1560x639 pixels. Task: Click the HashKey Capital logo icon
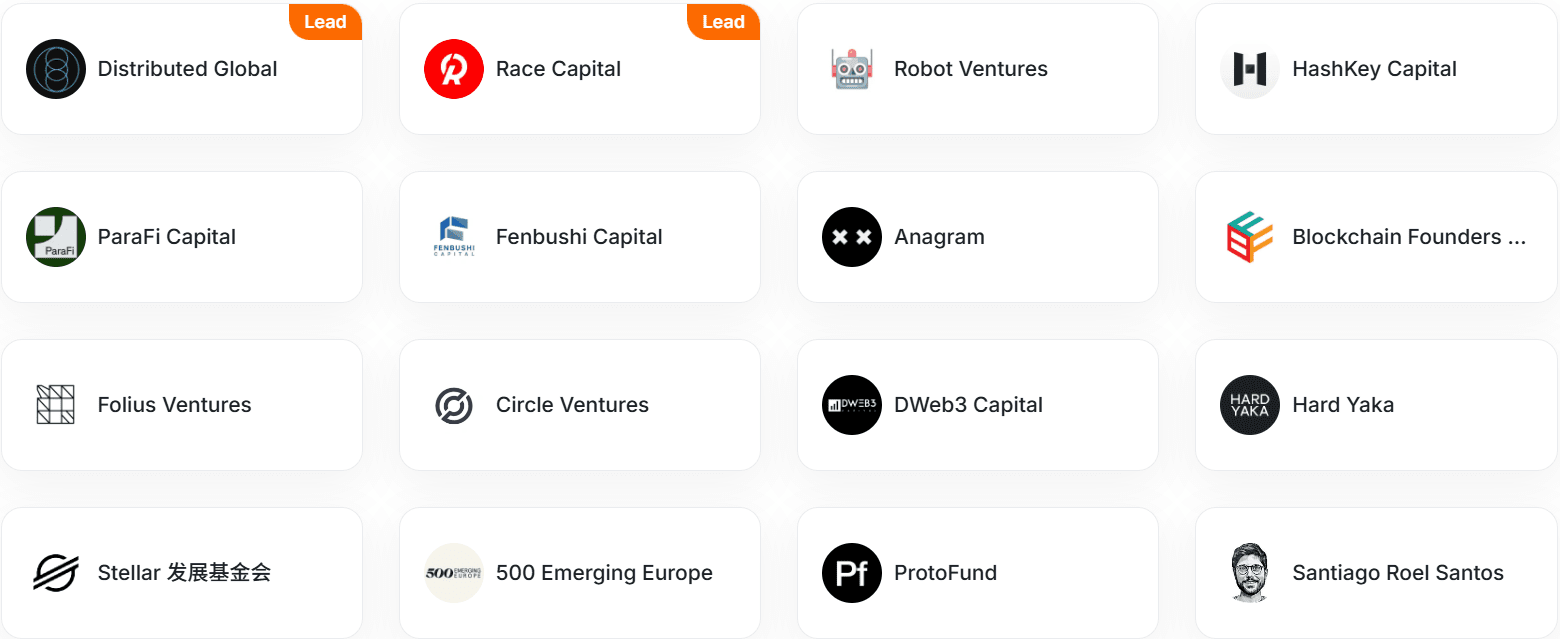coord(1250,69)
